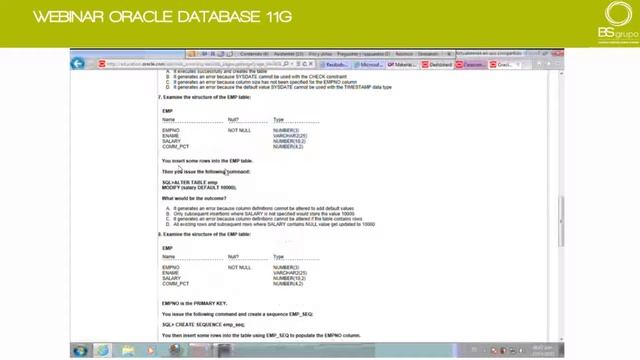Open the Windows Start orb
The height and width of the screenshot is (360, 640).
(80, 350)
